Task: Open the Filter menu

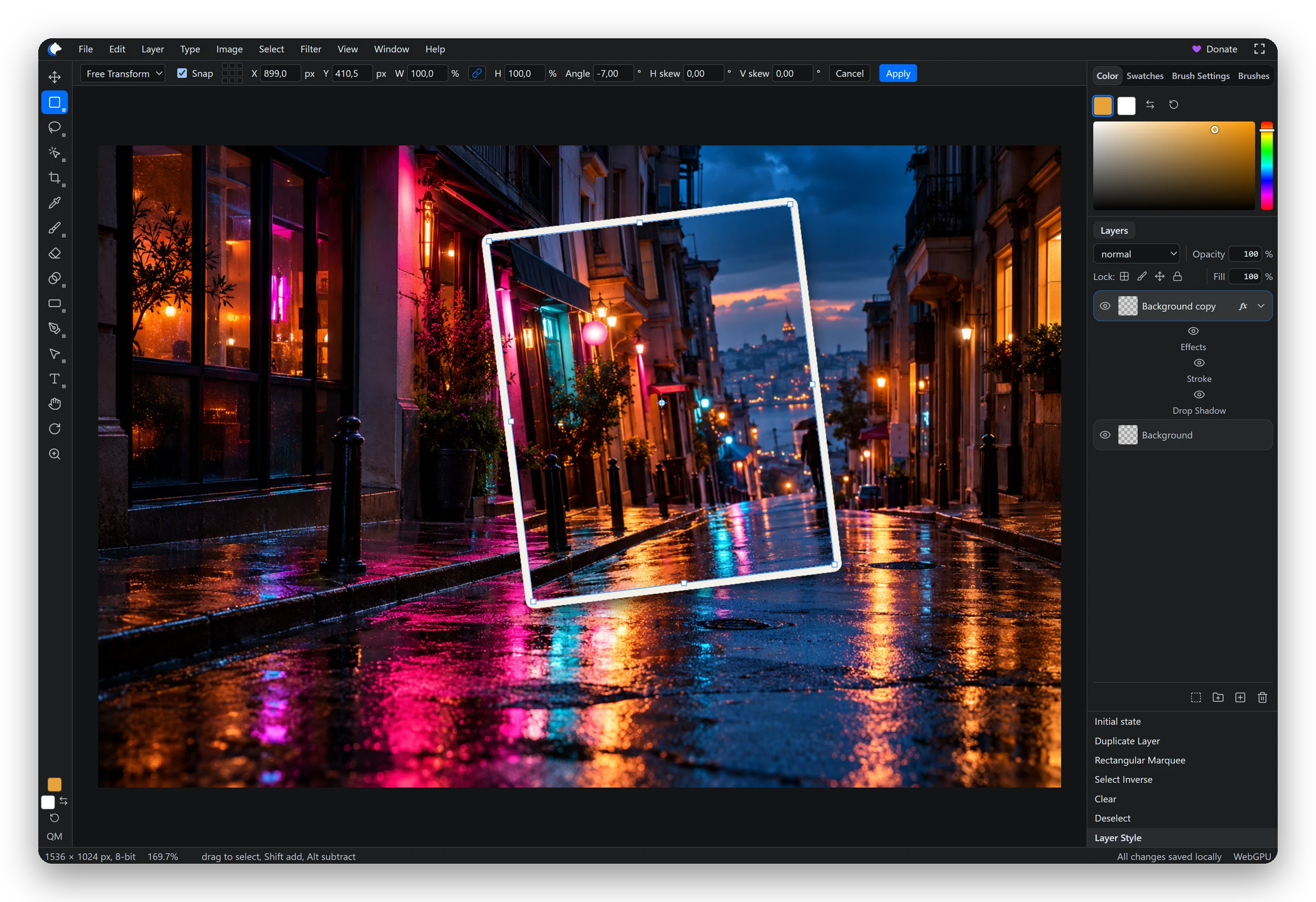Action: point(310,49)
